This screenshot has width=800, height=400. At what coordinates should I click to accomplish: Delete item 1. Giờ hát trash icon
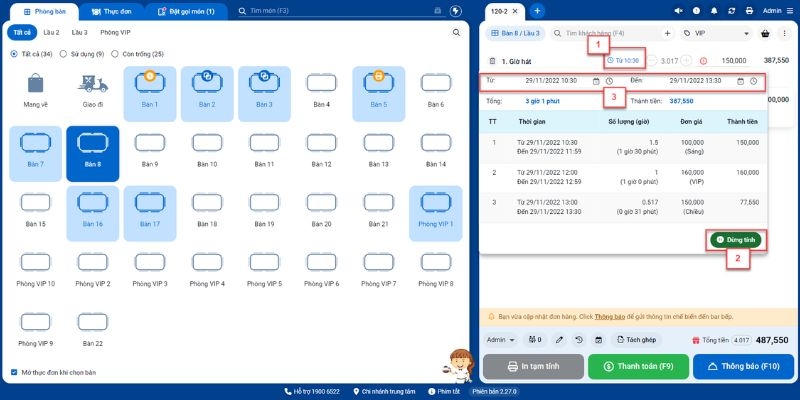(x=492, y=61)
